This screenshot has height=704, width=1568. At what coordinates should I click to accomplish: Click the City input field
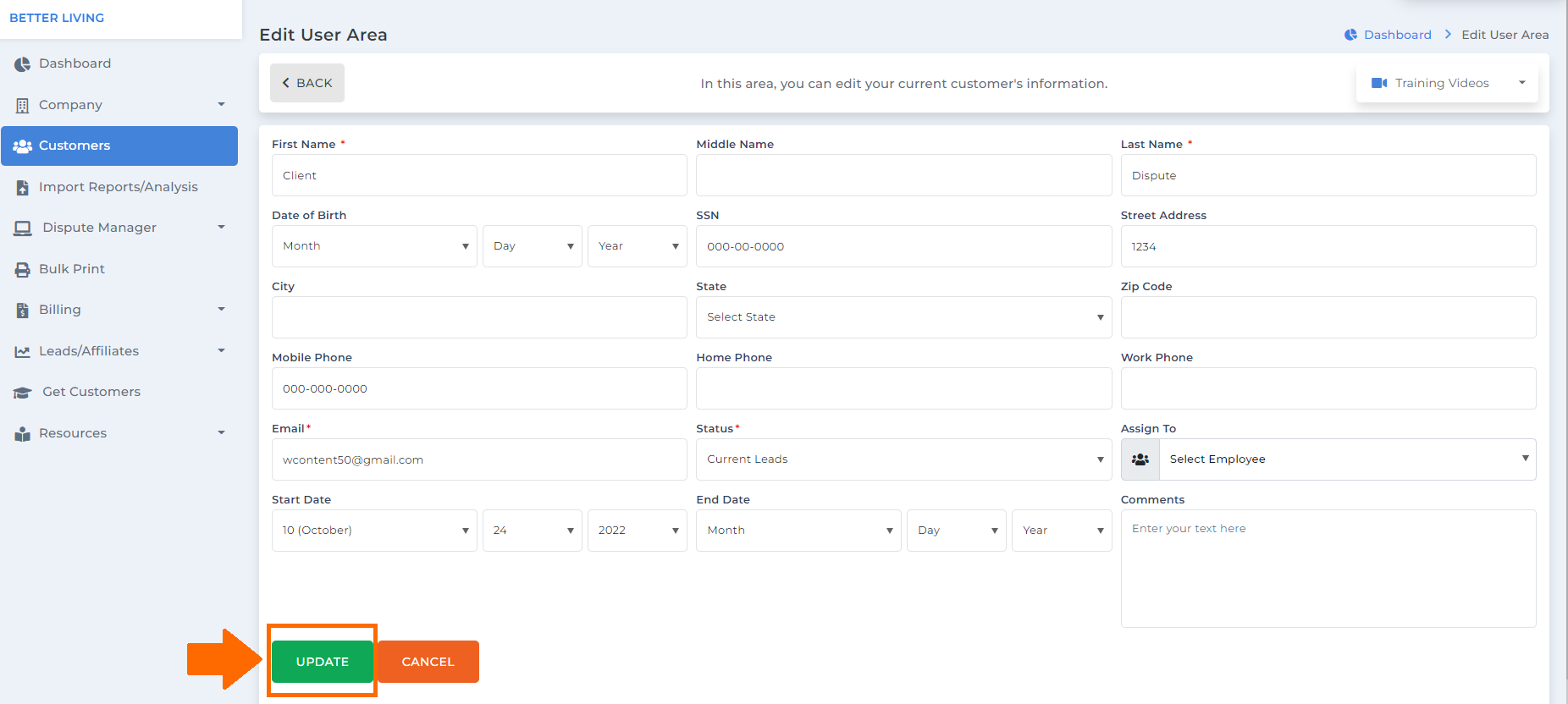tap(479, 317)
